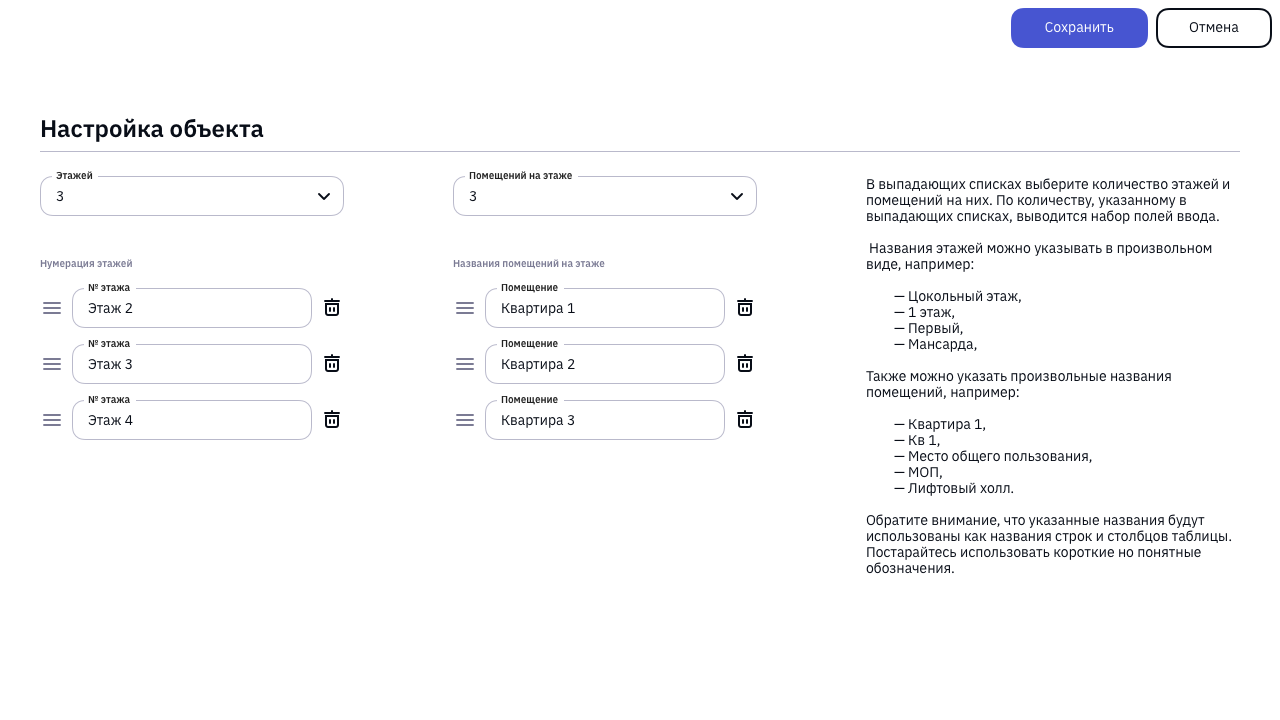
Task: Click drag handle beside Этаж 2
Action: (52, 308)
